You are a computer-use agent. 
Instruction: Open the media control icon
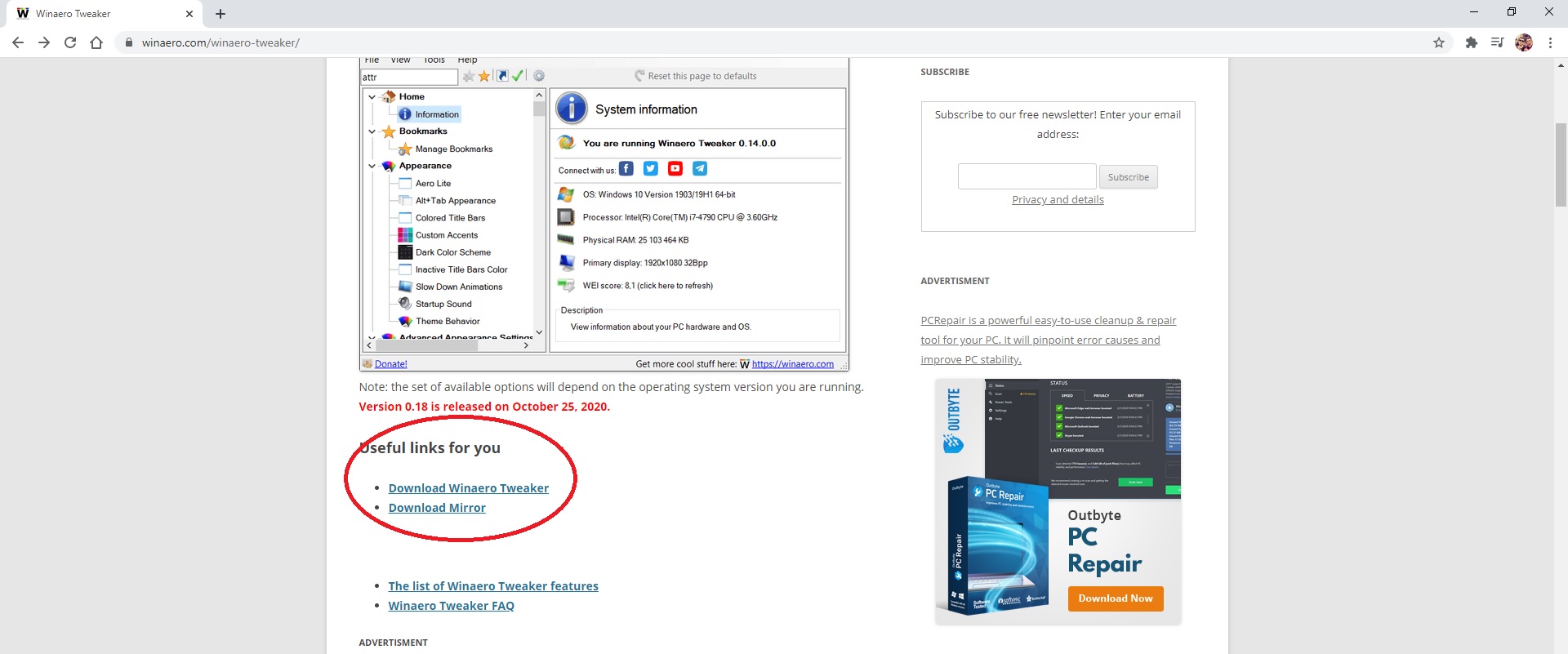coord(1497,42)
